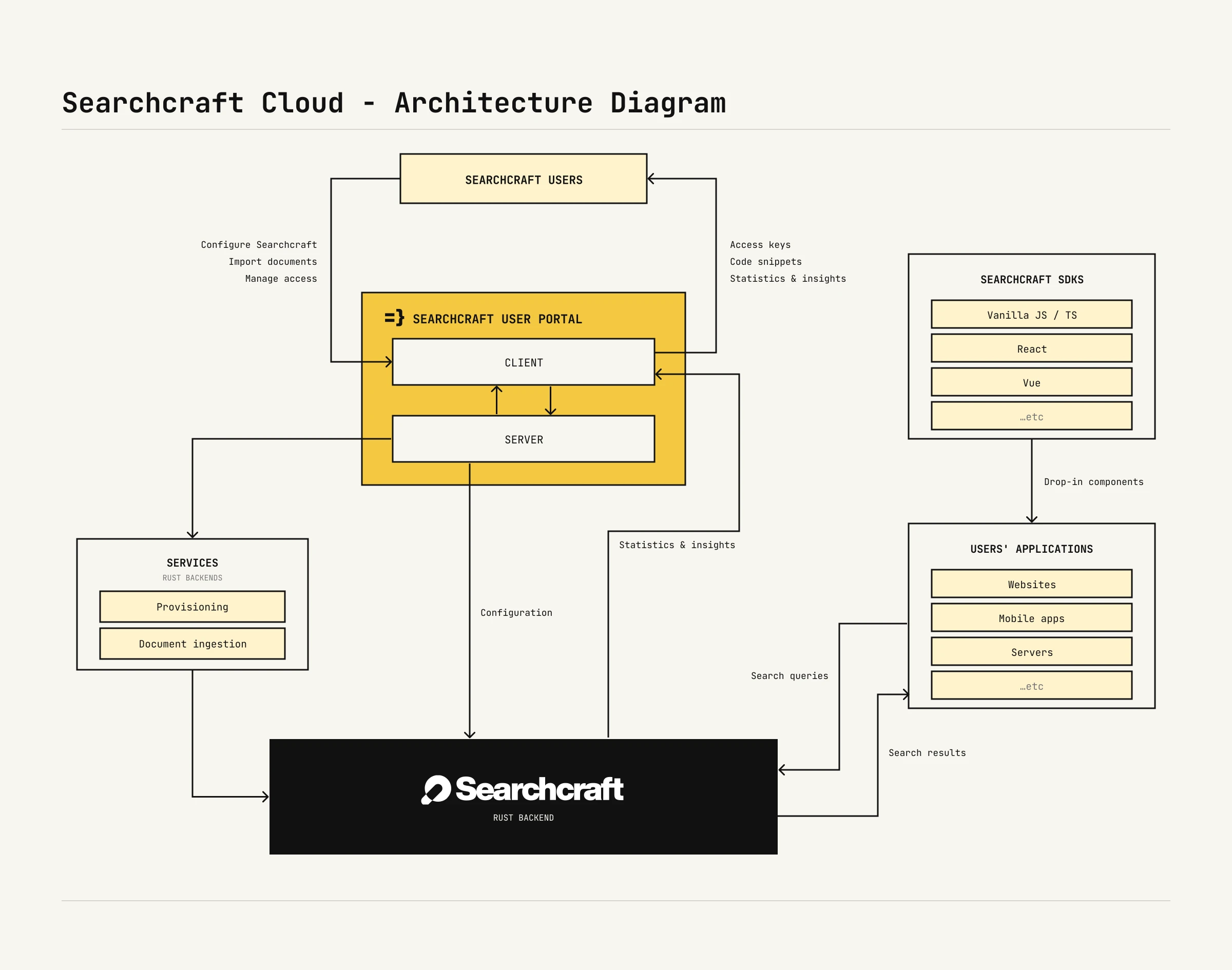This screenshot has height=970, width=1232.
Task: Click the Document ingestion service box
Action: pyautogui.click(x=192, y=644)
